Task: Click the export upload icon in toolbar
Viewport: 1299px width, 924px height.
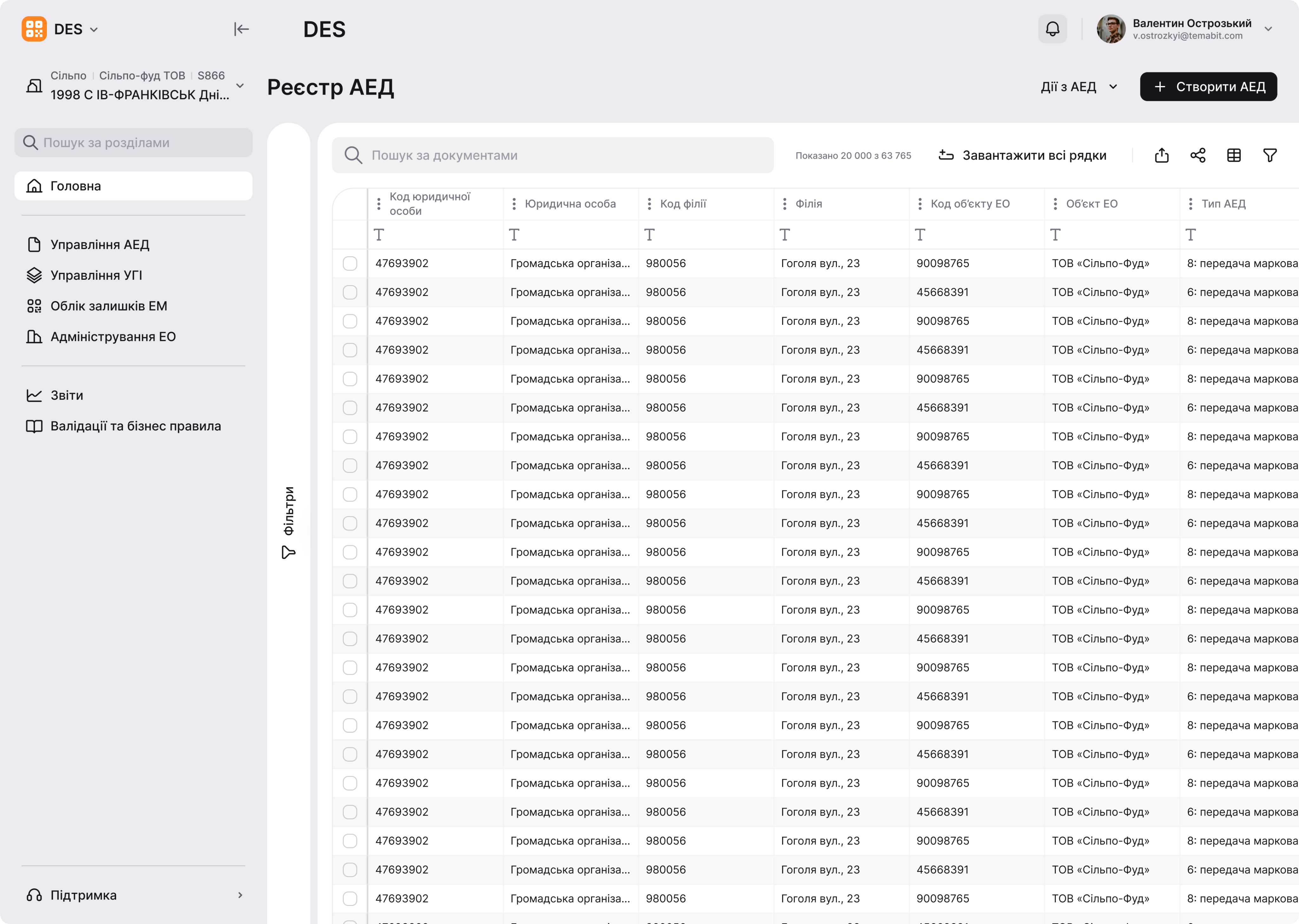Action: click(x=1161, y=155)
